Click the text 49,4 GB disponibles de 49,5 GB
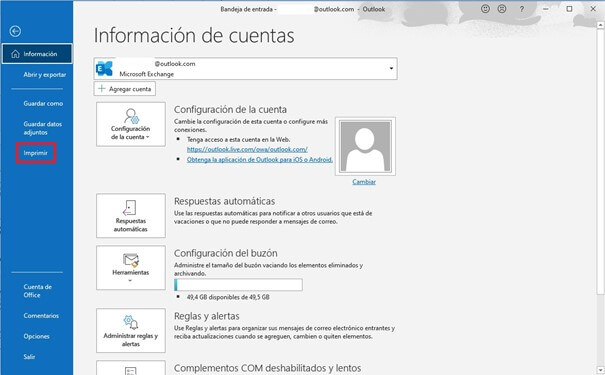605x375 pixels. [228, 297]
